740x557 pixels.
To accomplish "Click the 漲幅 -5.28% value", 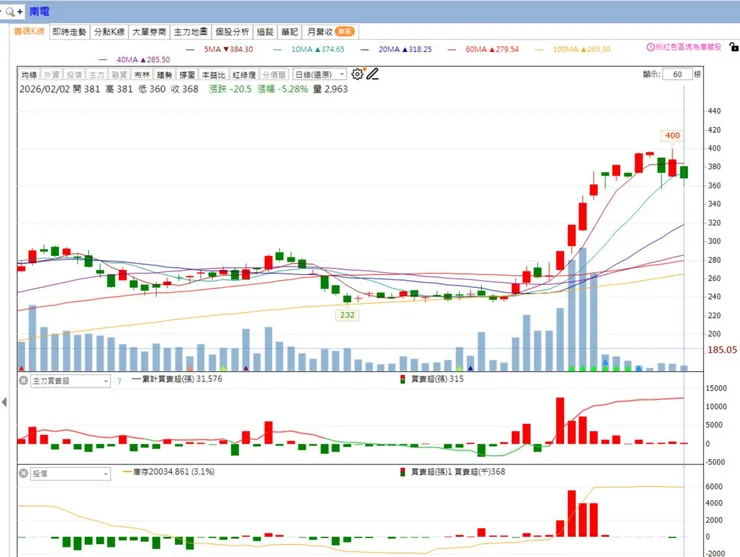I will coord(283,89).
